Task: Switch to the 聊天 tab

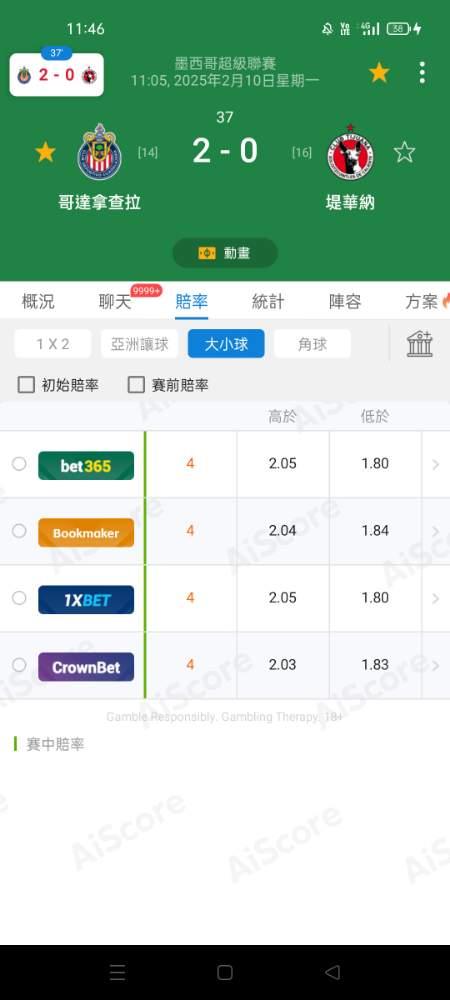Action: click(x=115, y=302)
